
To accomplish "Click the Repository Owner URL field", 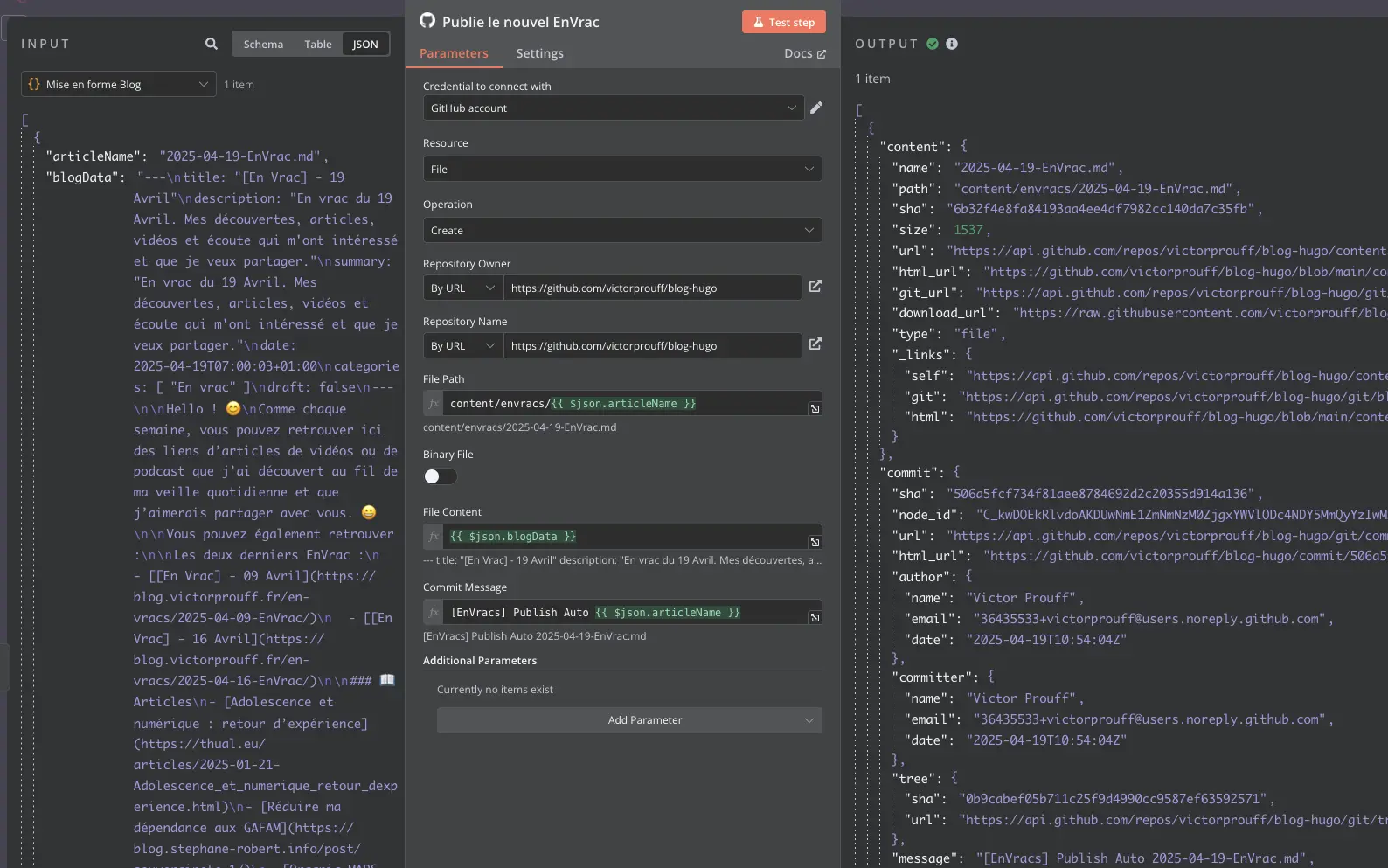I will 652,288.
